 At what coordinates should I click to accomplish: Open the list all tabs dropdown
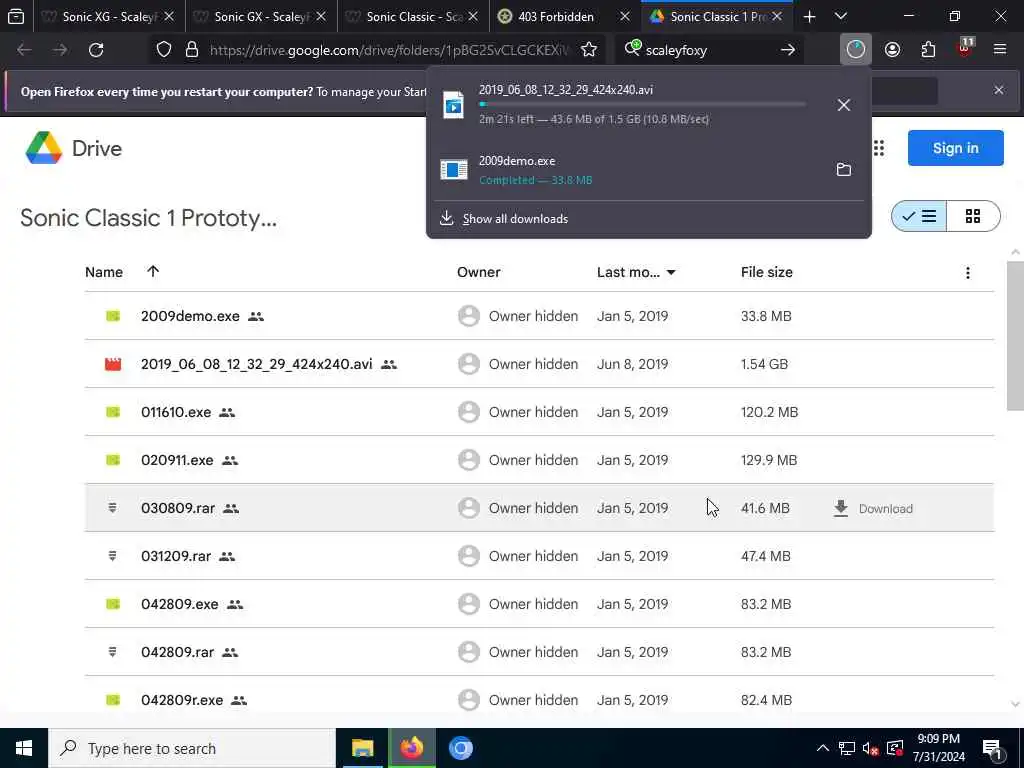click(x=841, y=16)
